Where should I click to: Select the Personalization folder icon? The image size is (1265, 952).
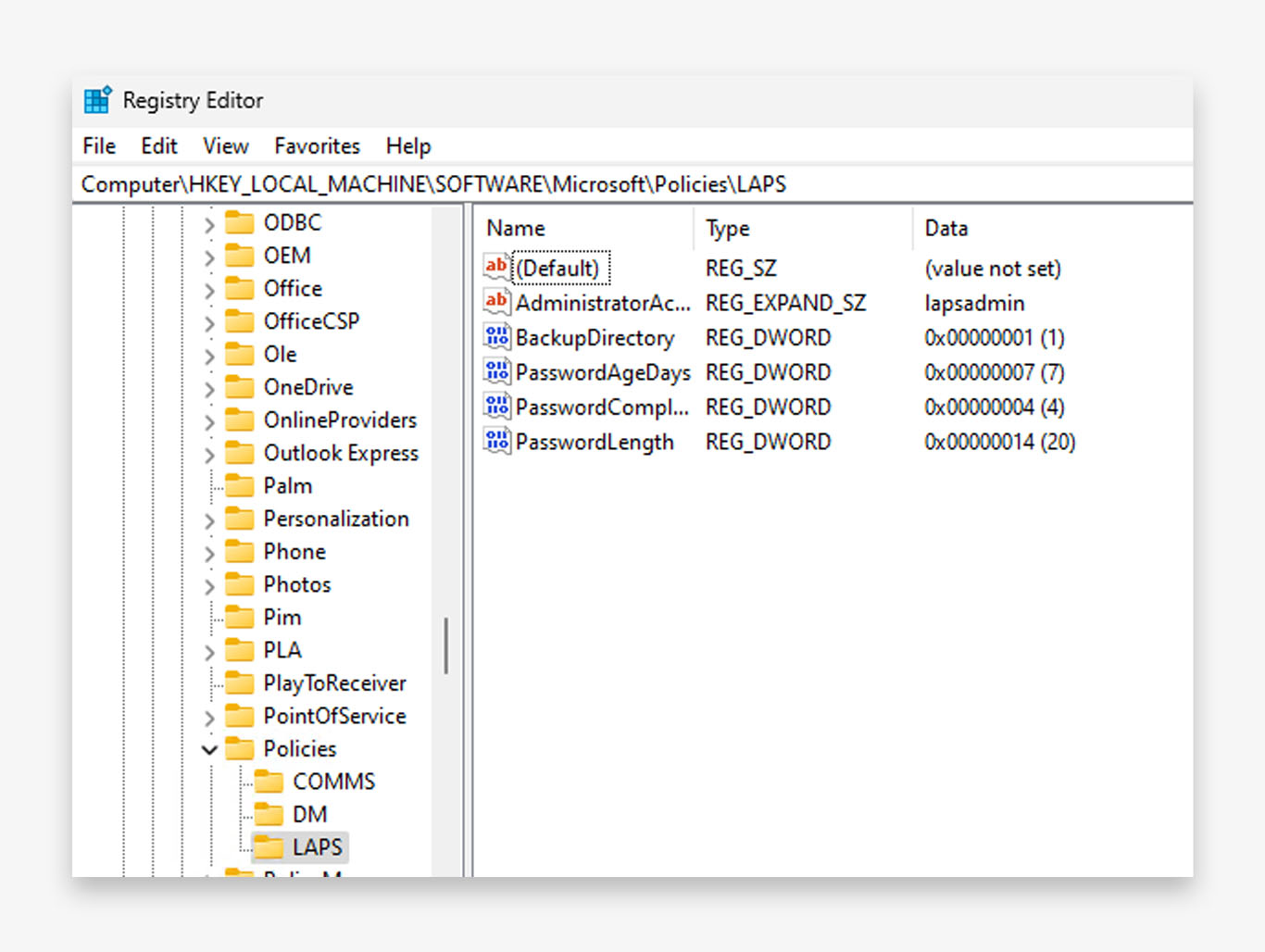240,518
